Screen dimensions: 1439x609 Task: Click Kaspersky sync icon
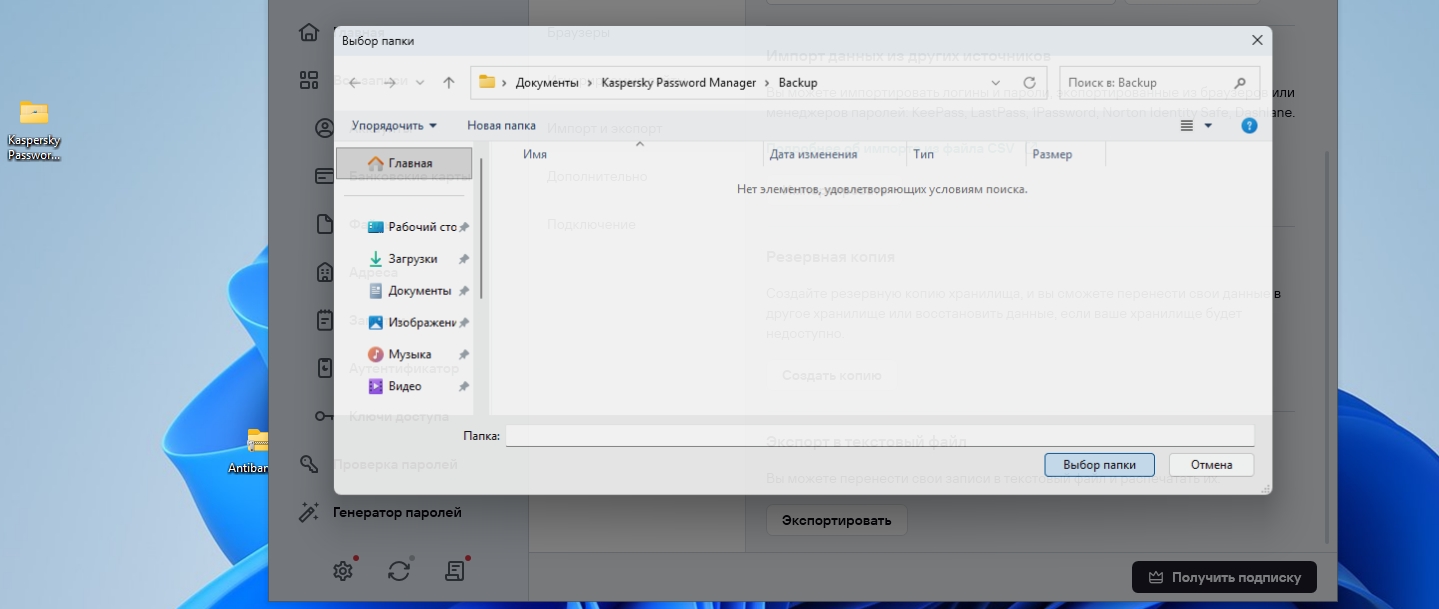click(399, 570)
